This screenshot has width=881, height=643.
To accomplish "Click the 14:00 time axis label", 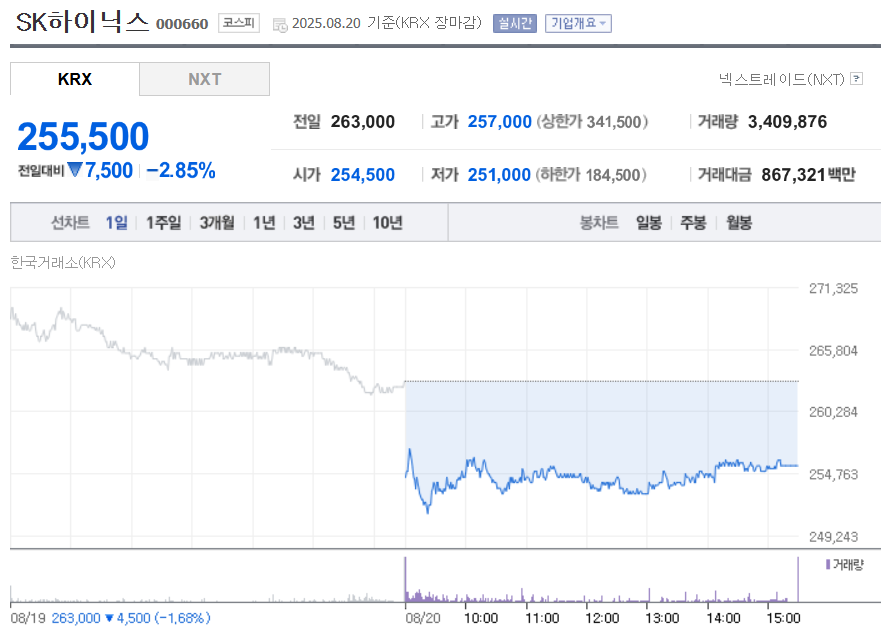I will coord(723,618).
